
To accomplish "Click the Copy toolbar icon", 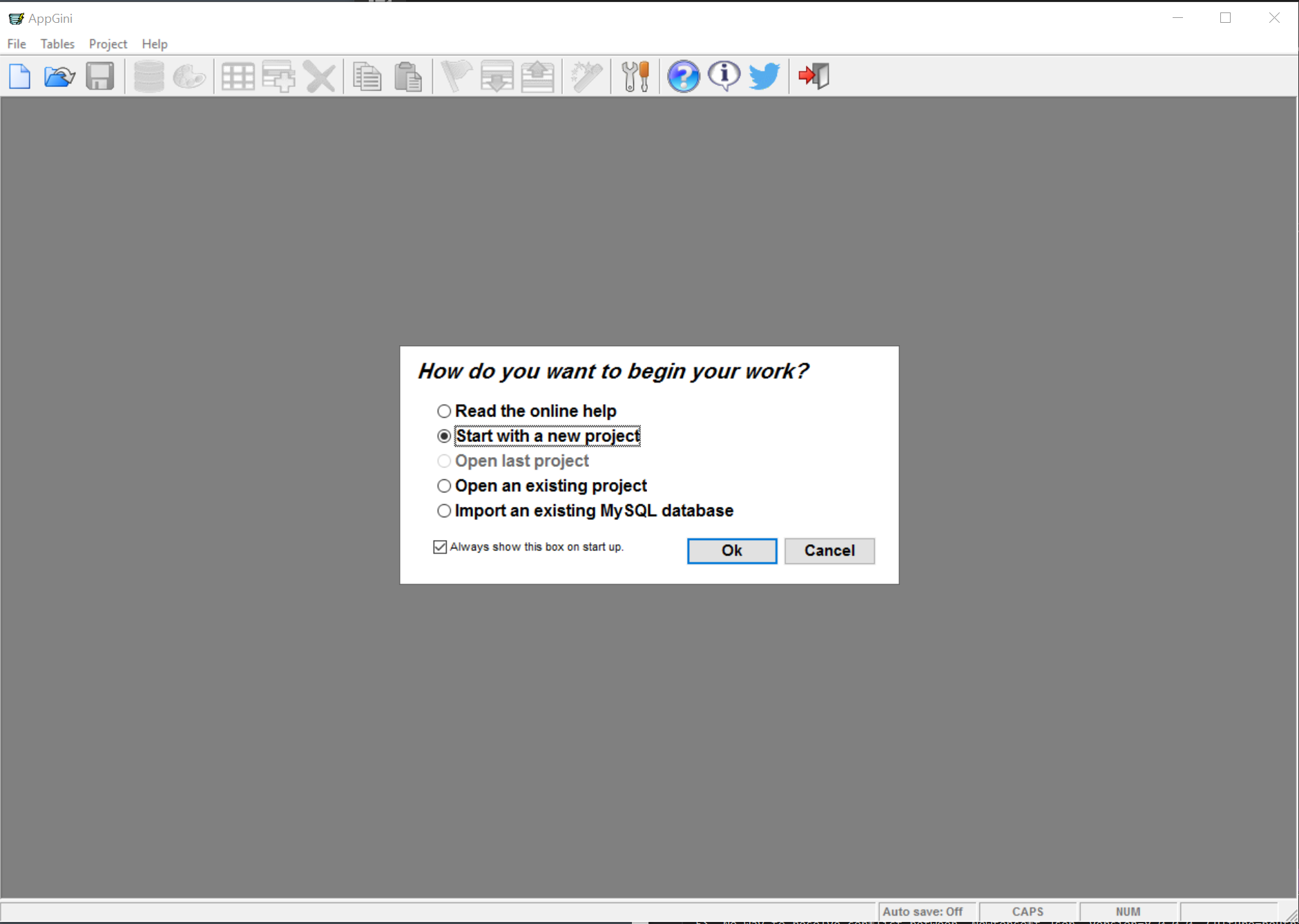I will pyautogui.click(x=367, y=76).
